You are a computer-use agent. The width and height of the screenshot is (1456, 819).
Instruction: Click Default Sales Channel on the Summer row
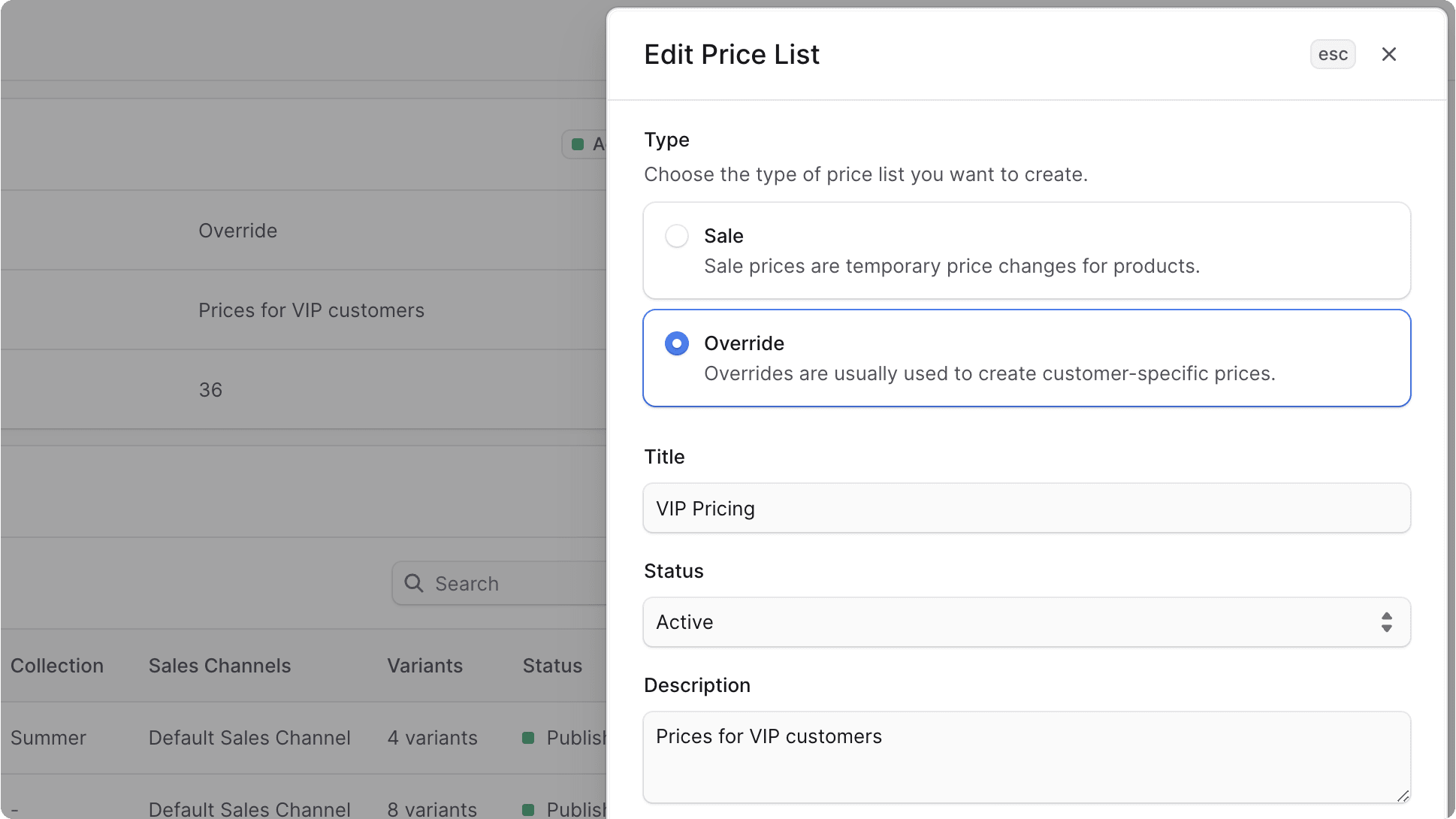pos(249,737)
